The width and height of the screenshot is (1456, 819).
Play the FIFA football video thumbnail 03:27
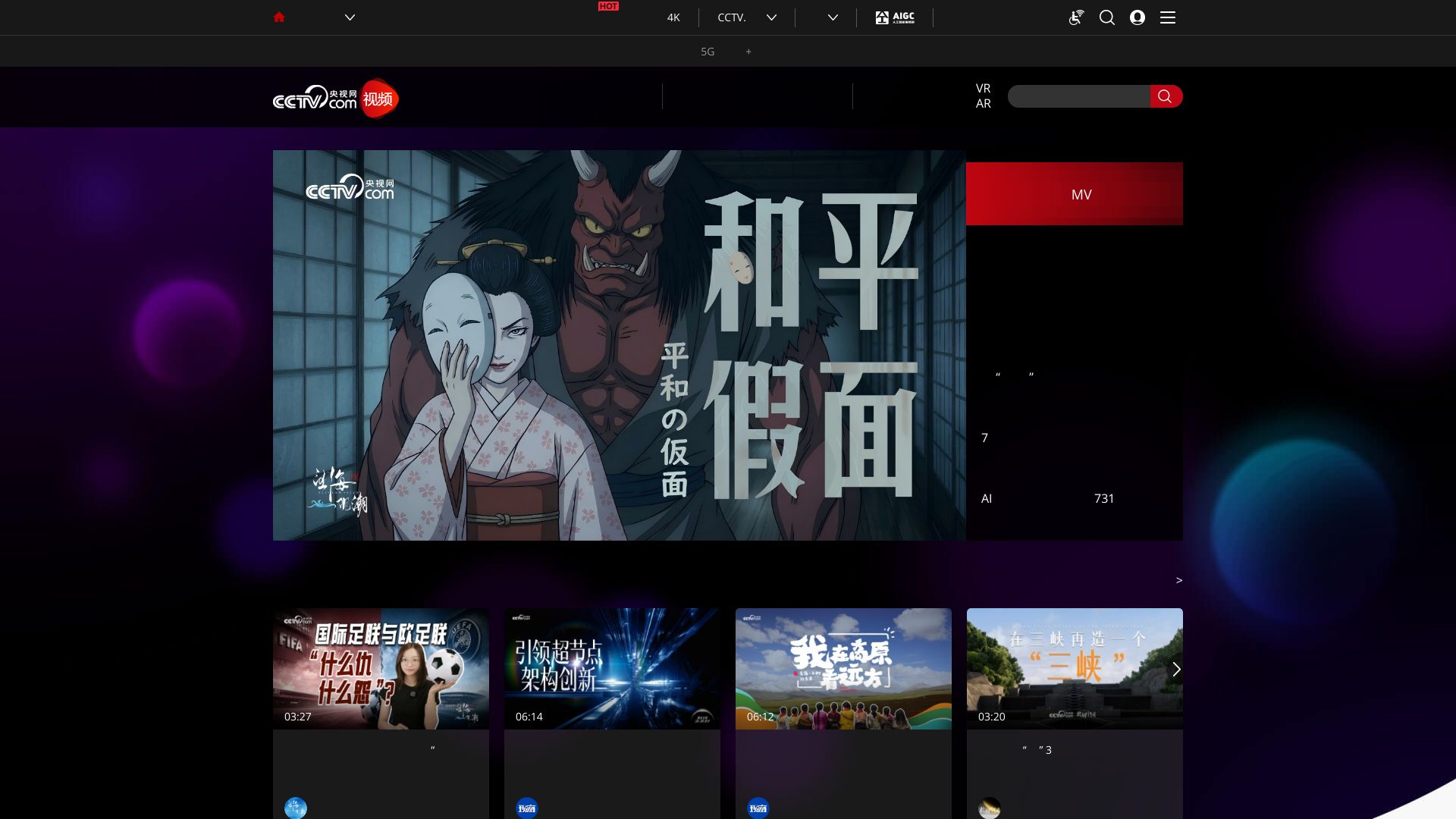click(x=381, y=669)
